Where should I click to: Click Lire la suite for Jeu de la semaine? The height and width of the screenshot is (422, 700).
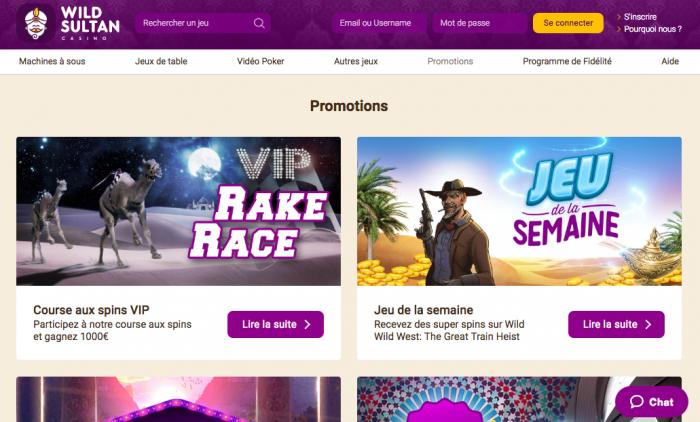coord(616,324)
